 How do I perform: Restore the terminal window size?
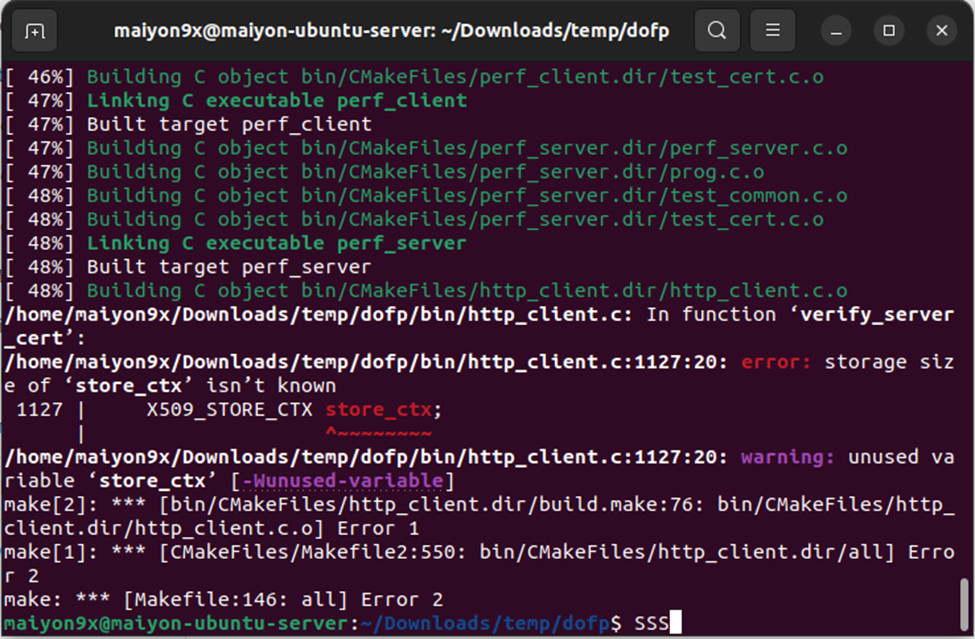(888, 30)
